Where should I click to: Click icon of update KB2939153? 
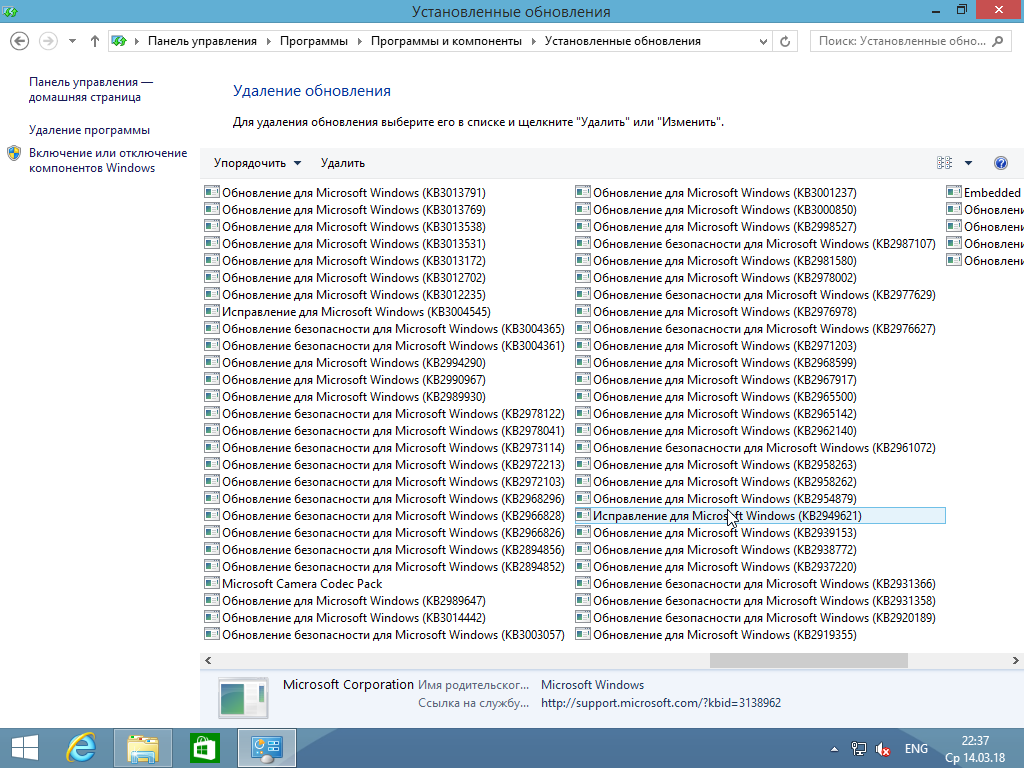coord(583,532)
